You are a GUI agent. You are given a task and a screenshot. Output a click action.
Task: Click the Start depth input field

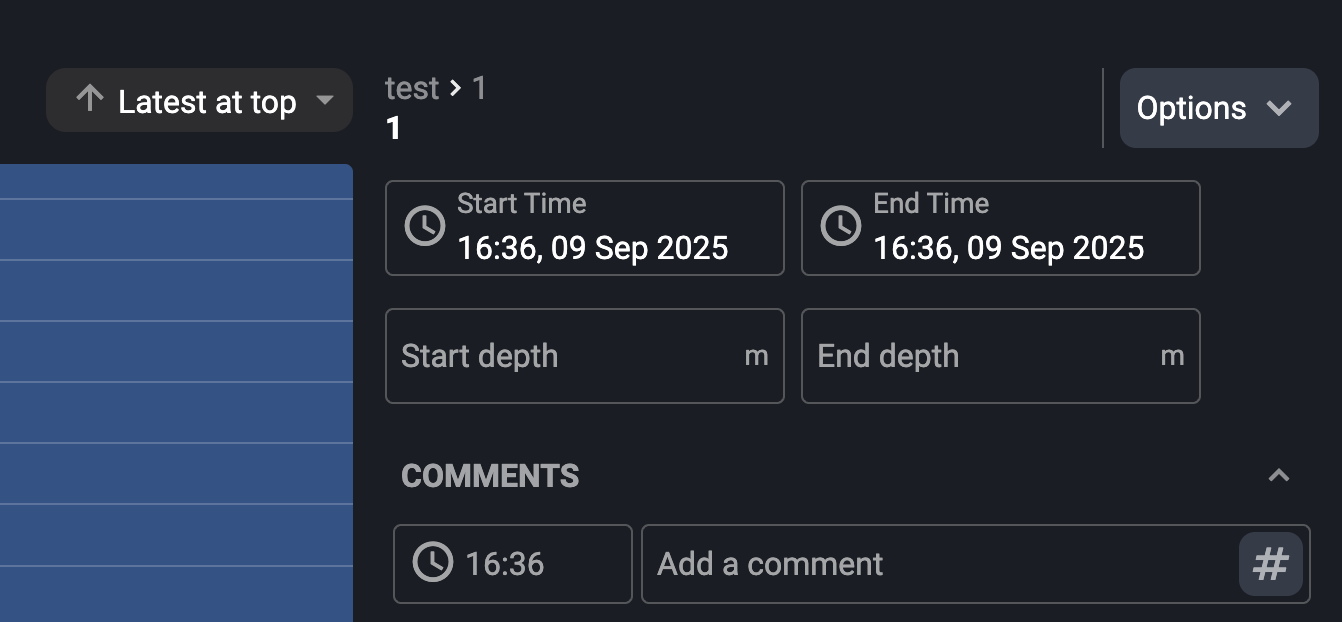point(585,356)
